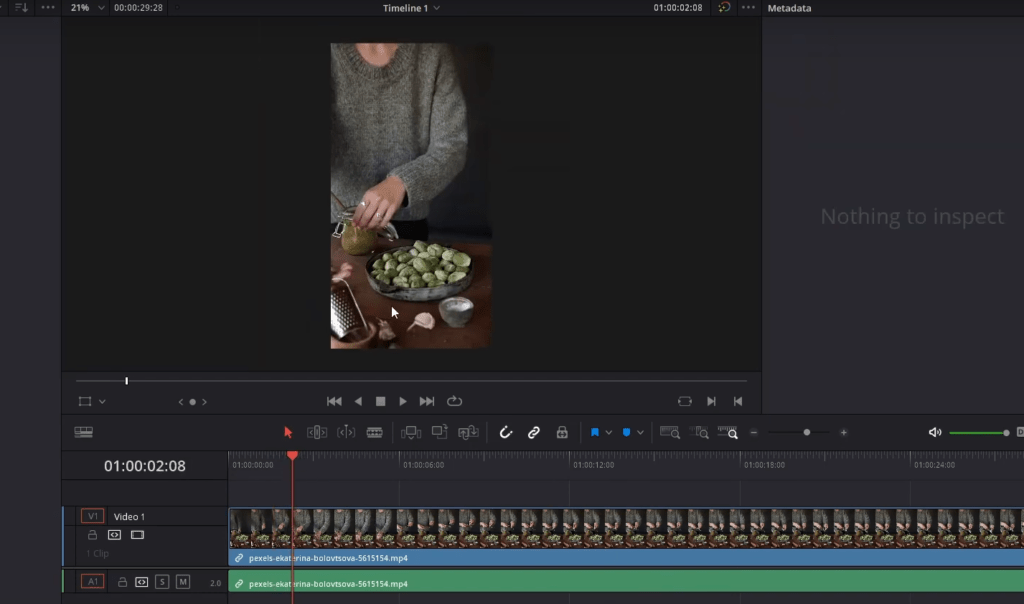Toggle Linked Selection chain icon
The height and width of the screenshot is (604, 1024).
[x=534, y=432]
